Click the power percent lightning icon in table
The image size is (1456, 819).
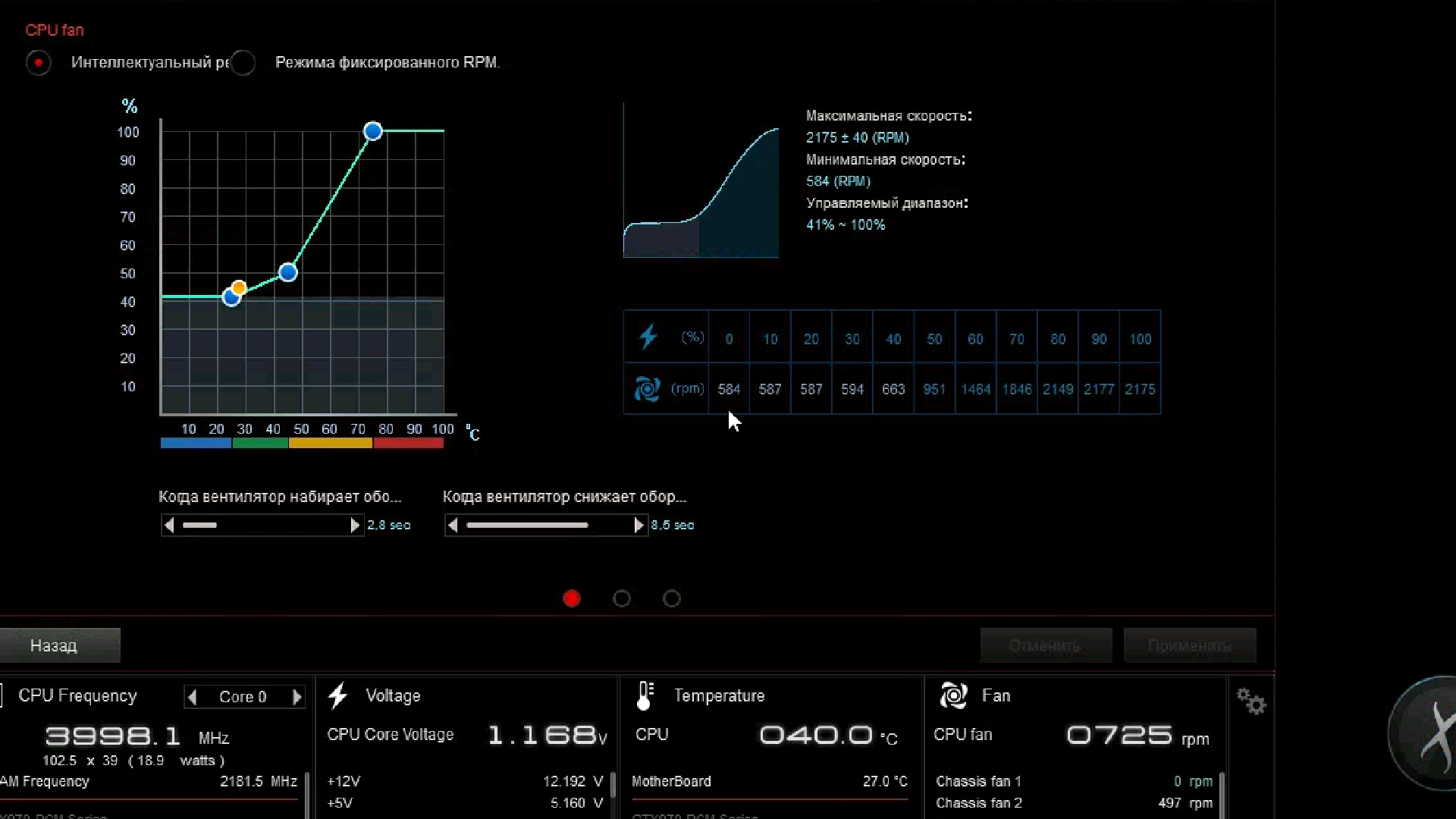click(648, 337)
